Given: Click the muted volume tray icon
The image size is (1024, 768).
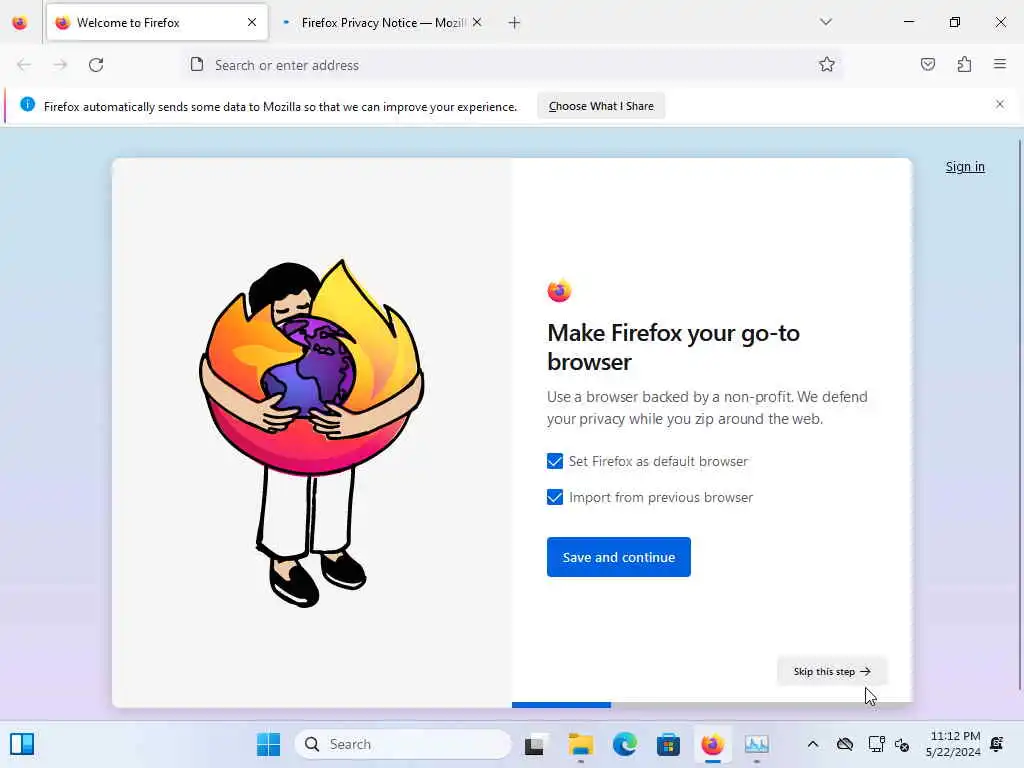Looking at the screenshot, I should click(x=902, y=744).
